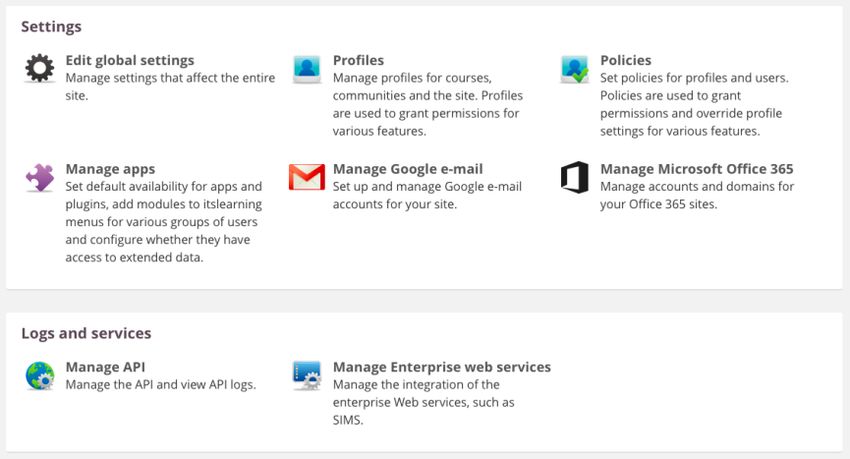
Task: Click the blue Profiles person icon
Action: (307, 69)
